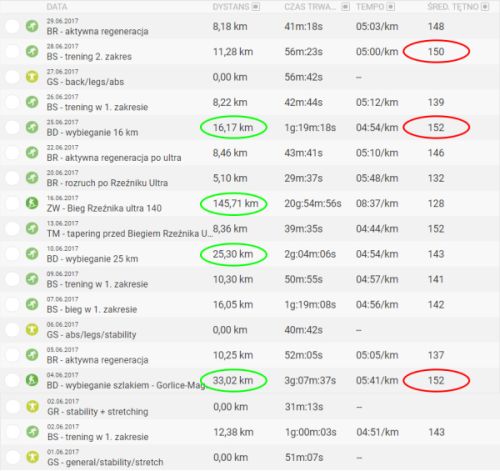The height and width of the screenshot is (471, 500).
Task: Select checkbox for BR - aktywna regeneracja 29.06.2017
Action: point(12,26)
